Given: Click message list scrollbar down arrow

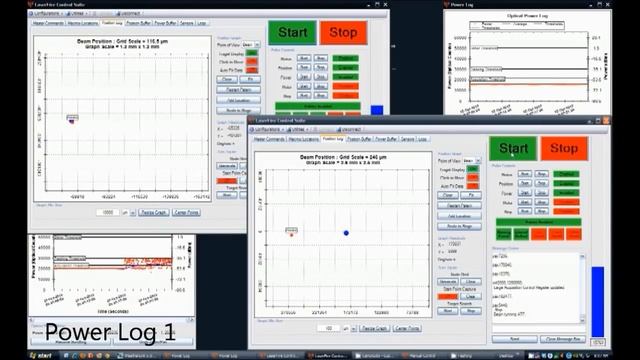Looking at the screenshot, I should pyautogui.click(x=582, y=320).
